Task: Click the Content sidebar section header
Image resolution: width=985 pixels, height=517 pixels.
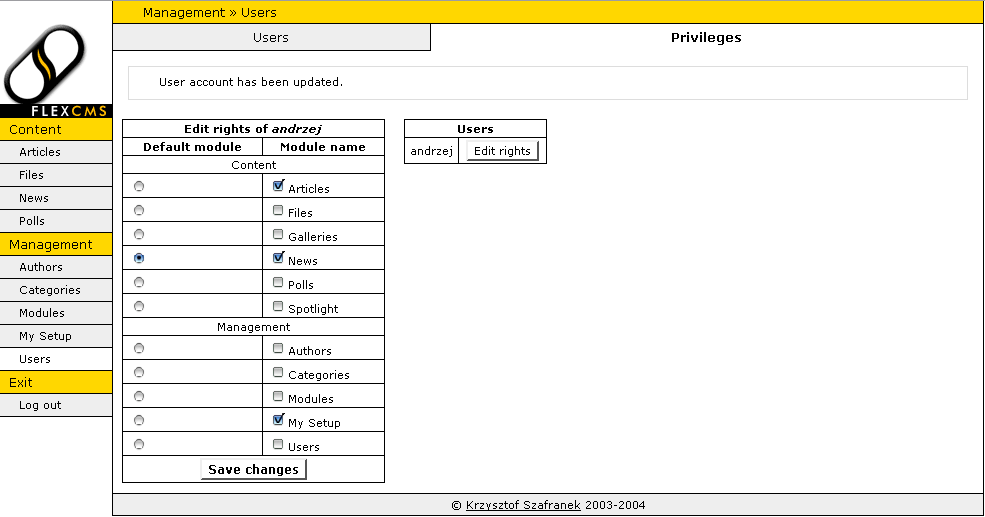Action: pos(56,129)
